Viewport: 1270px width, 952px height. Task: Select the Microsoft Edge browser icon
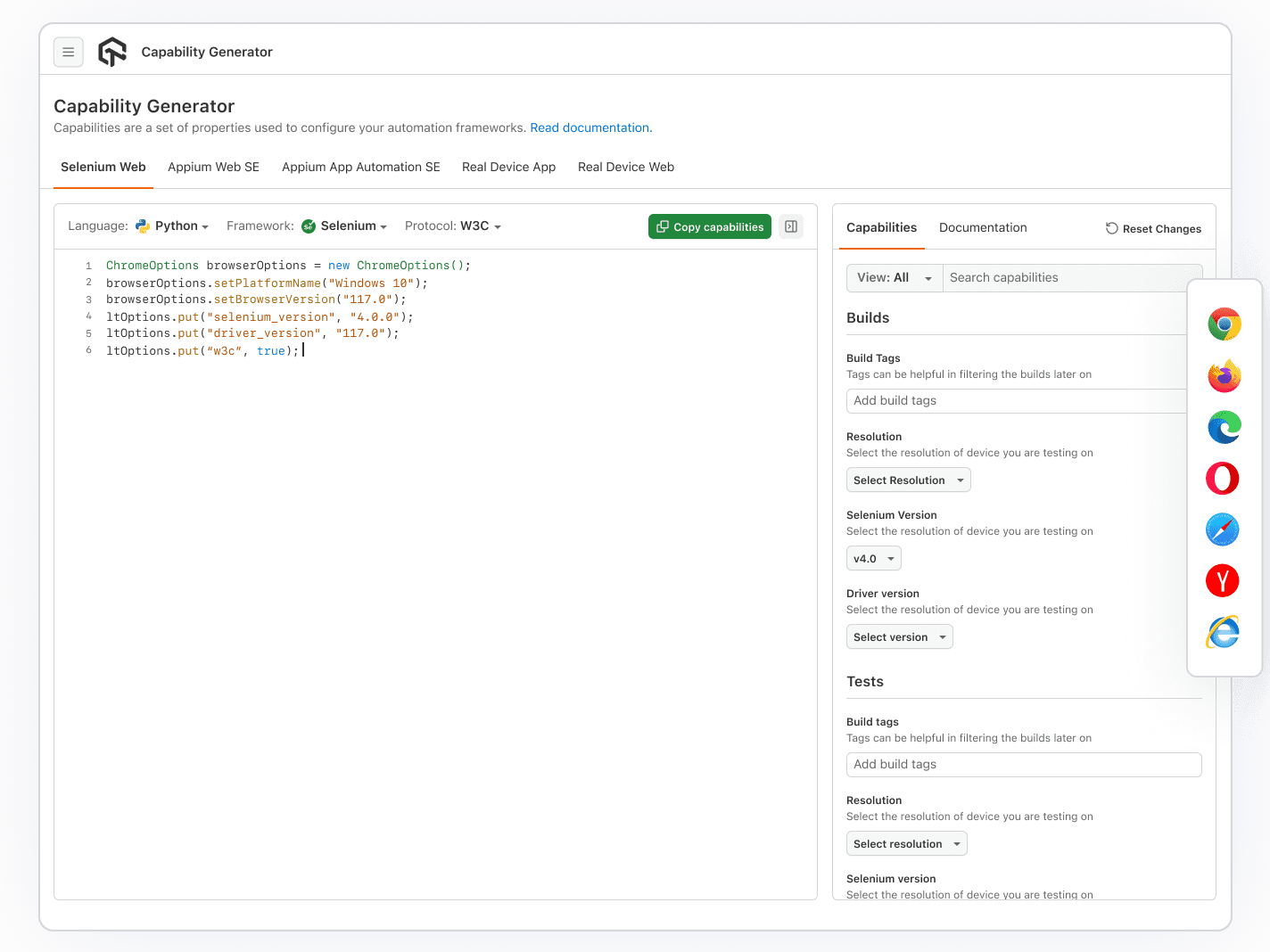click(x=1223, y=427)
